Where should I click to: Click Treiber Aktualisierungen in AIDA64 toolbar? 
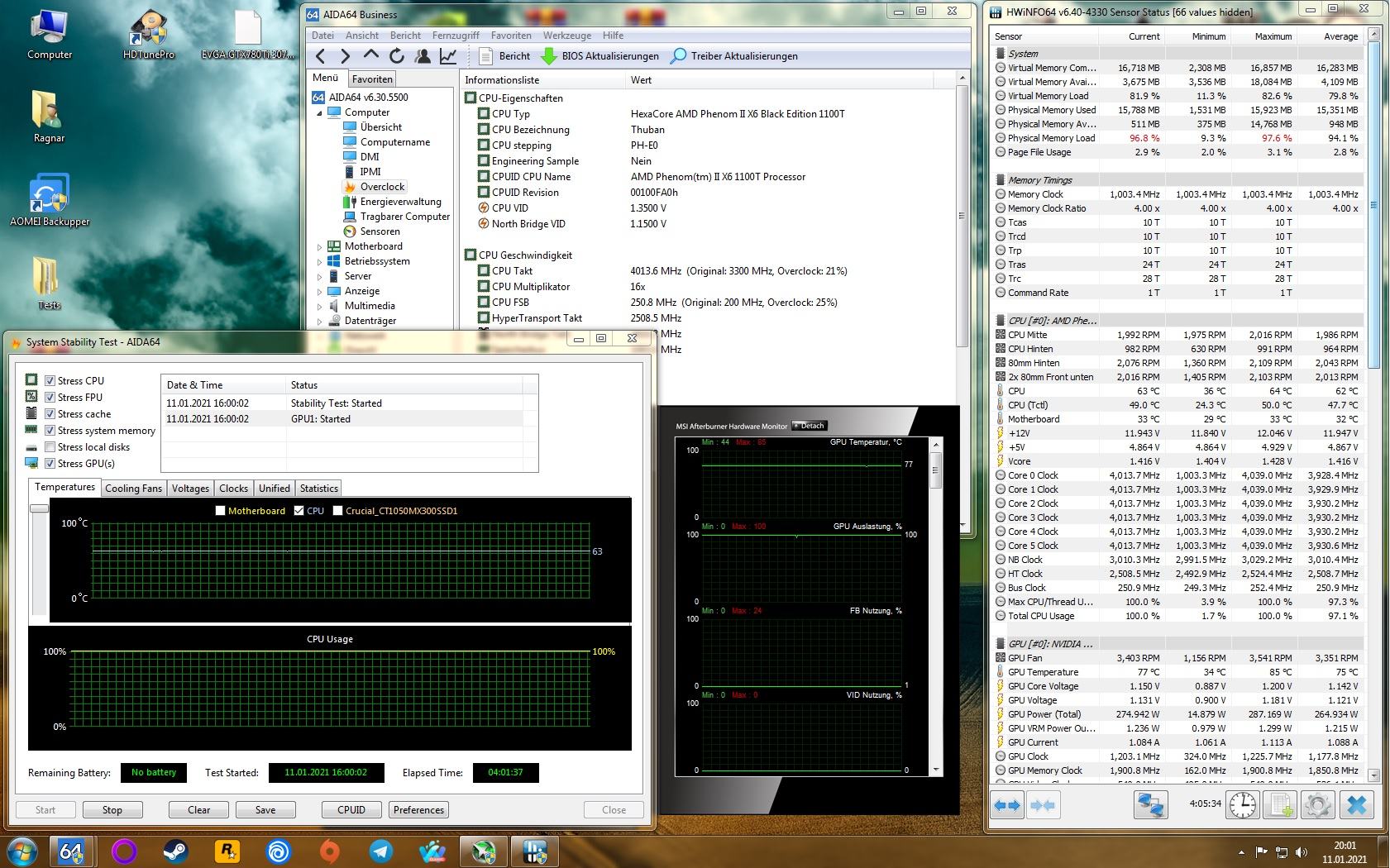(x=734, y=55)
